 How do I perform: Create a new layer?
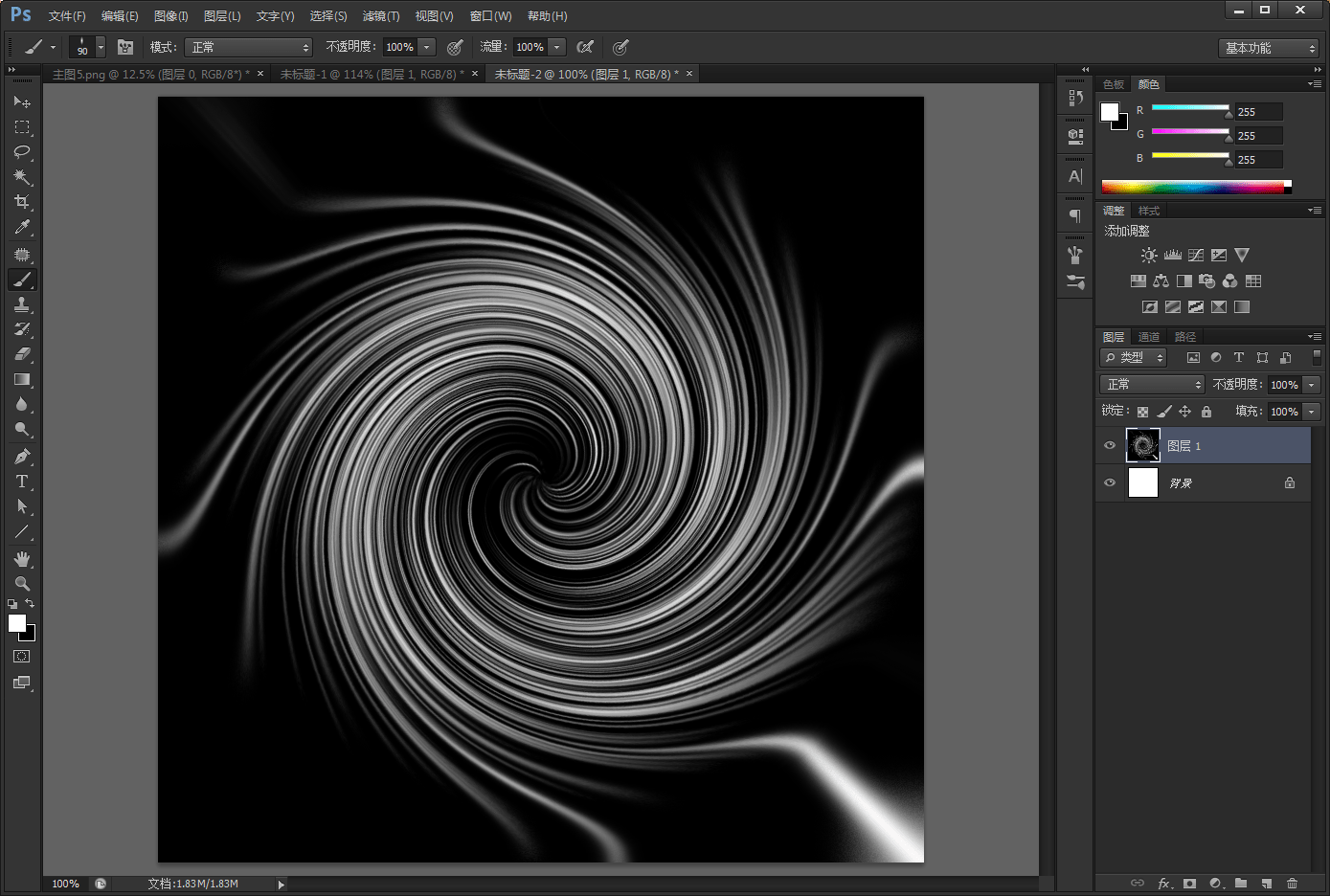point(1266,884)
